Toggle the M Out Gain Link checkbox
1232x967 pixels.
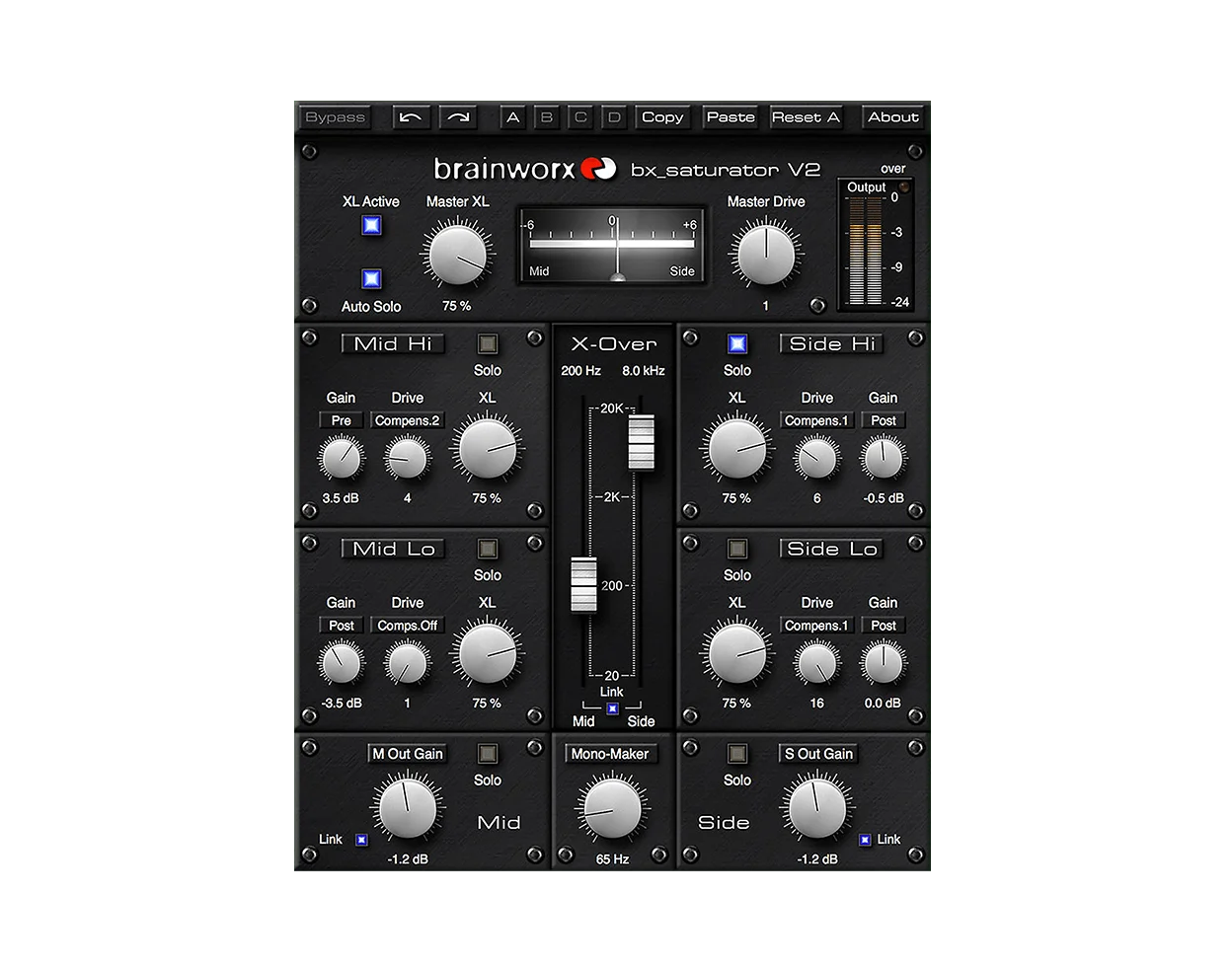tap(361, 840)
